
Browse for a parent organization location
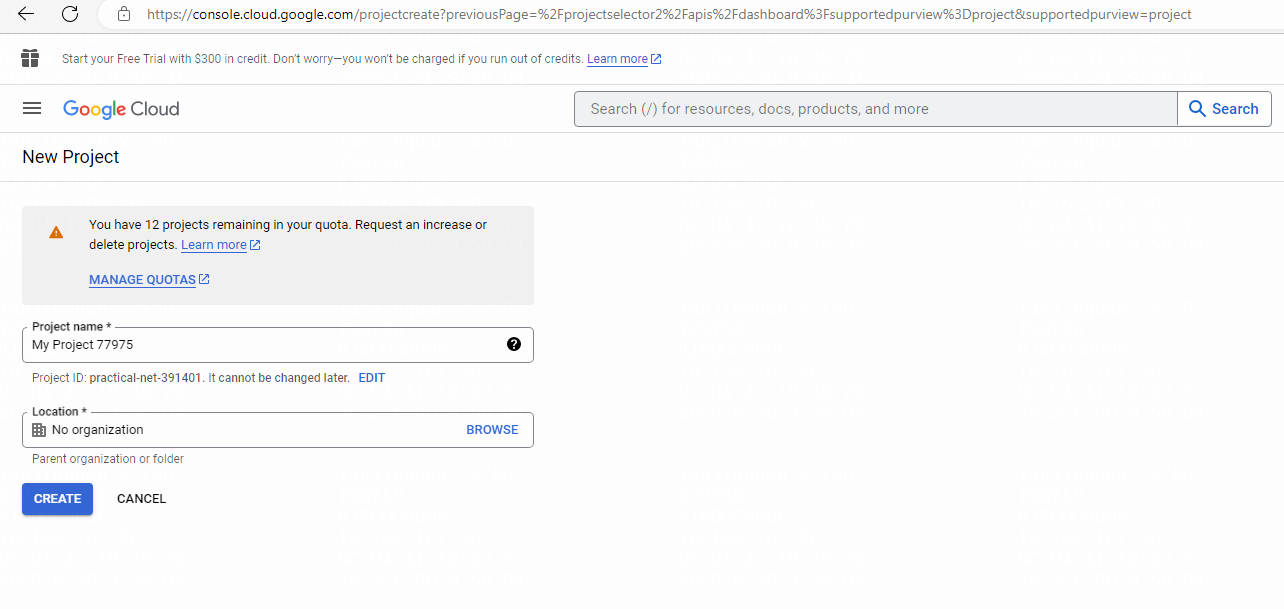tap(492, 430)
